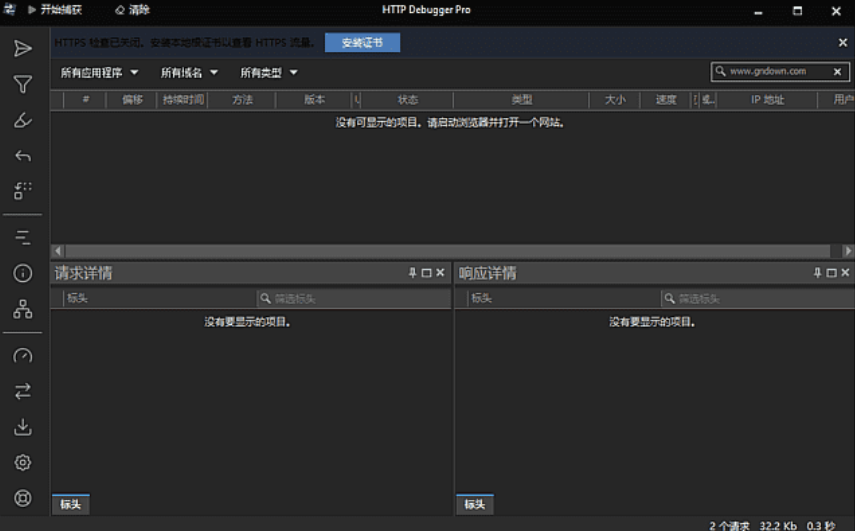
Task: Dismiss the HTTPS notification bar
Action: pyautogui.click(x=842, y=43)
